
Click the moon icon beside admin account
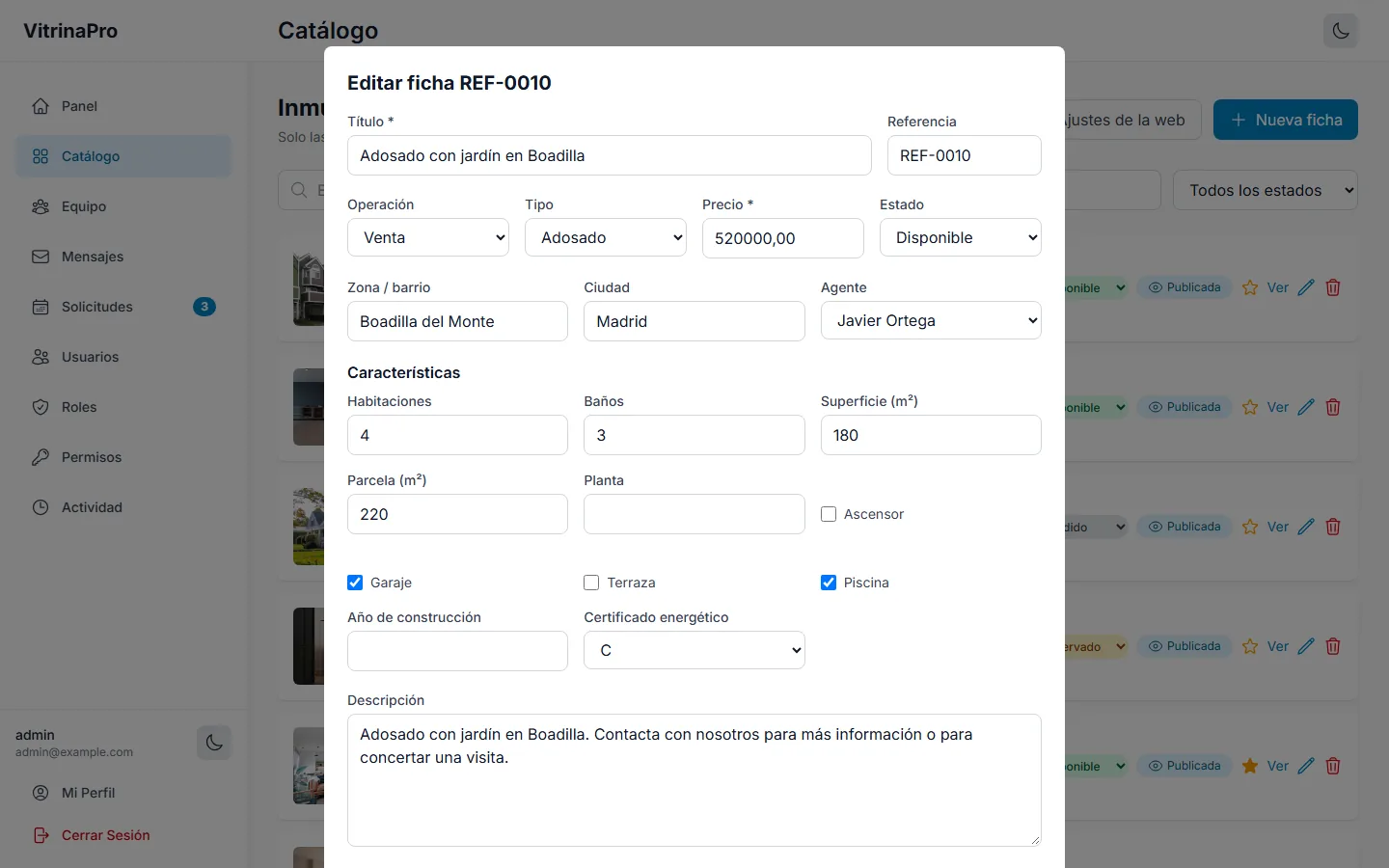pyautogui.click(x=214, y=743)
